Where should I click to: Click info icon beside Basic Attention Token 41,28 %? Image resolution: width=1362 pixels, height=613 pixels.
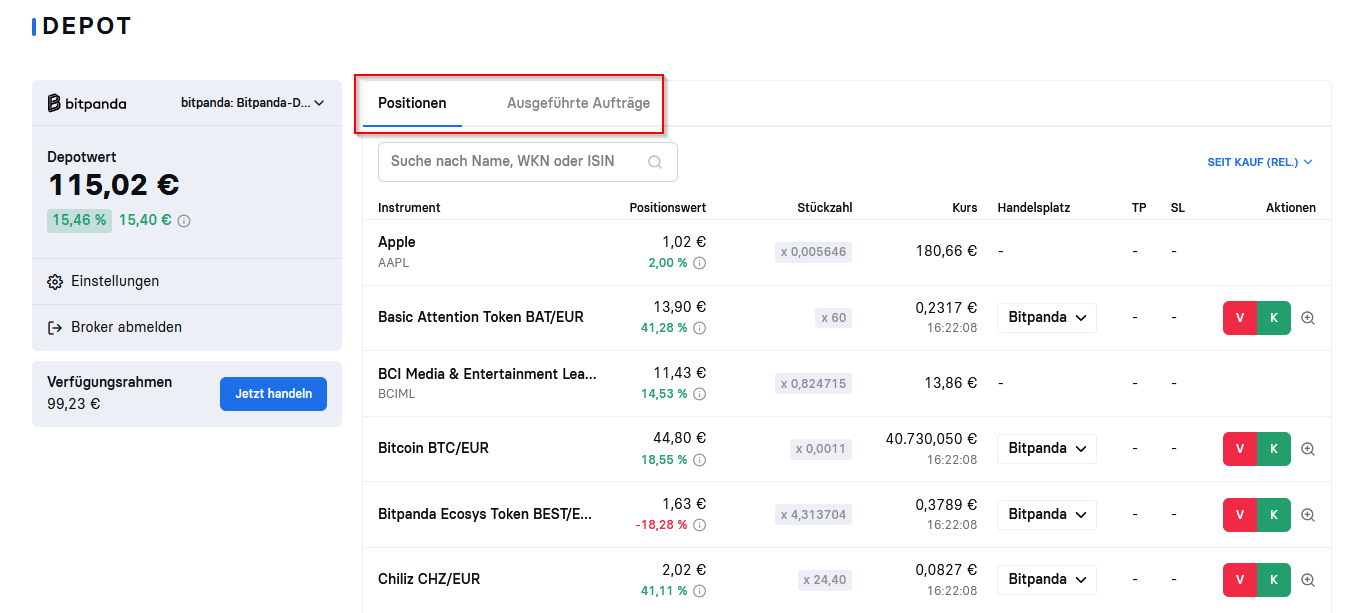pos(700,328)
